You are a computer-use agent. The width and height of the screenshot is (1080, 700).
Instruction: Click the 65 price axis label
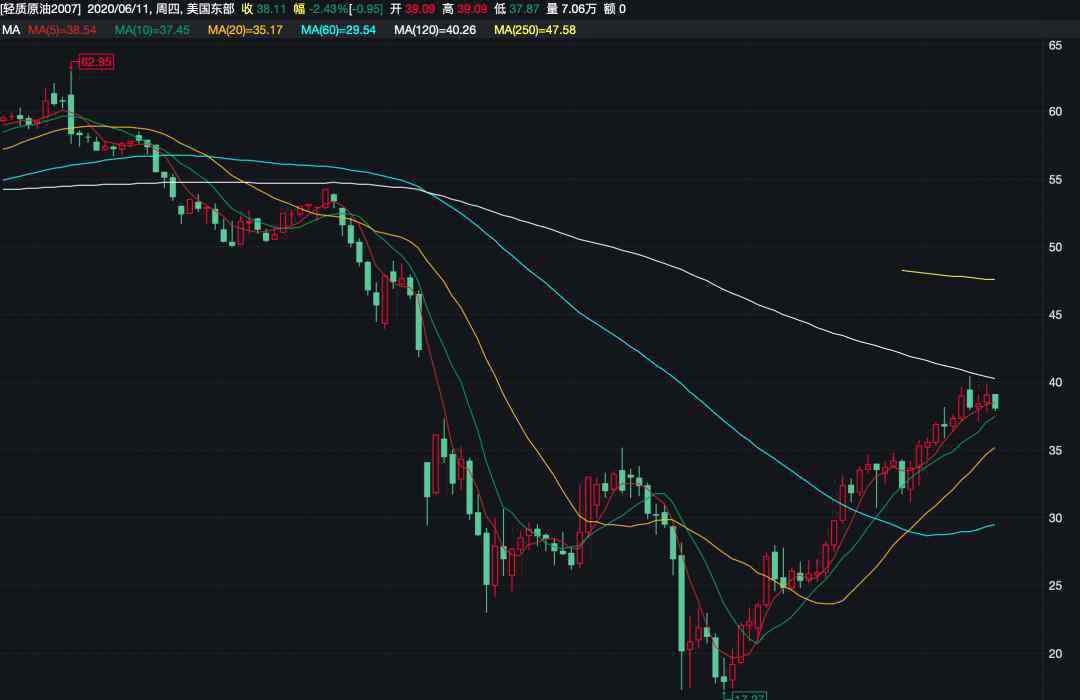[1055, 45]
